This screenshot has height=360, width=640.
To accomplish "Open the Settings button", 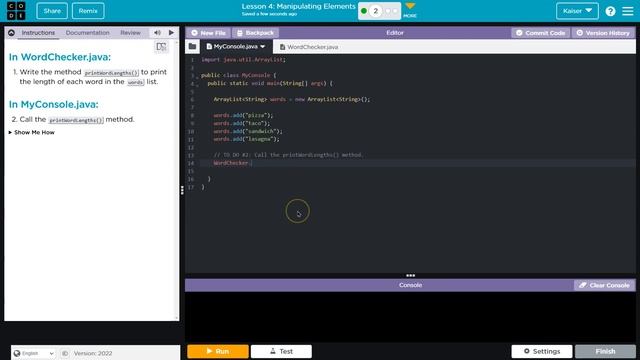I will click(x=542, y=351).
